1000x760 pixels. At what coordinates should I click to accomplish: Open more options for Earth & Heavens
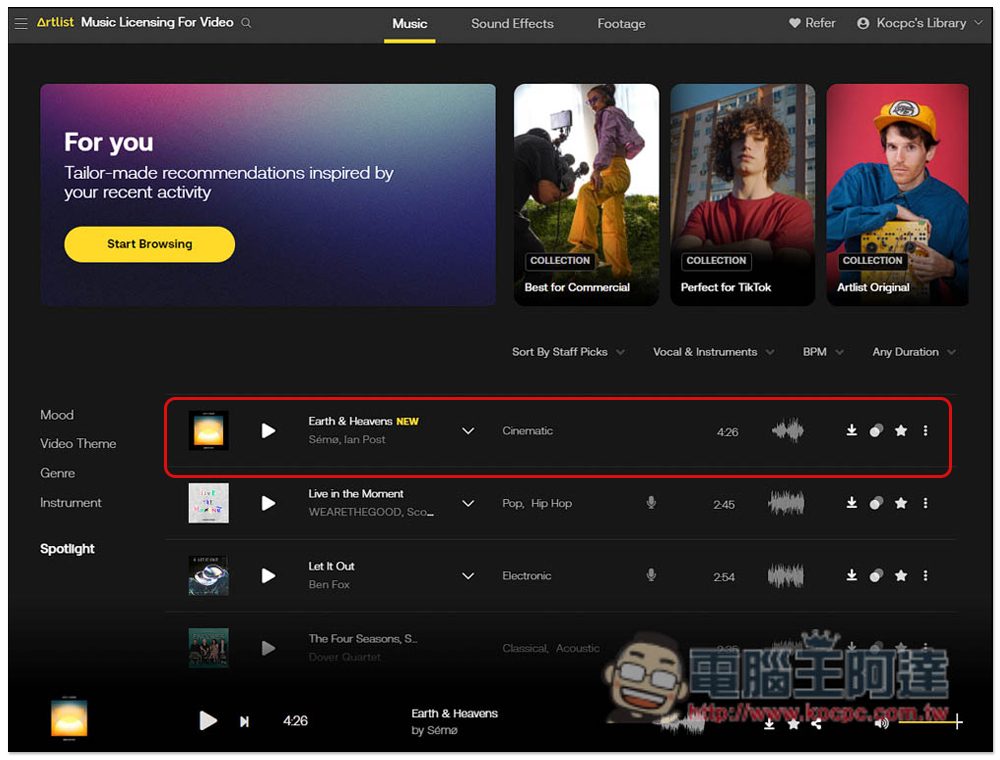coord(925,431)
